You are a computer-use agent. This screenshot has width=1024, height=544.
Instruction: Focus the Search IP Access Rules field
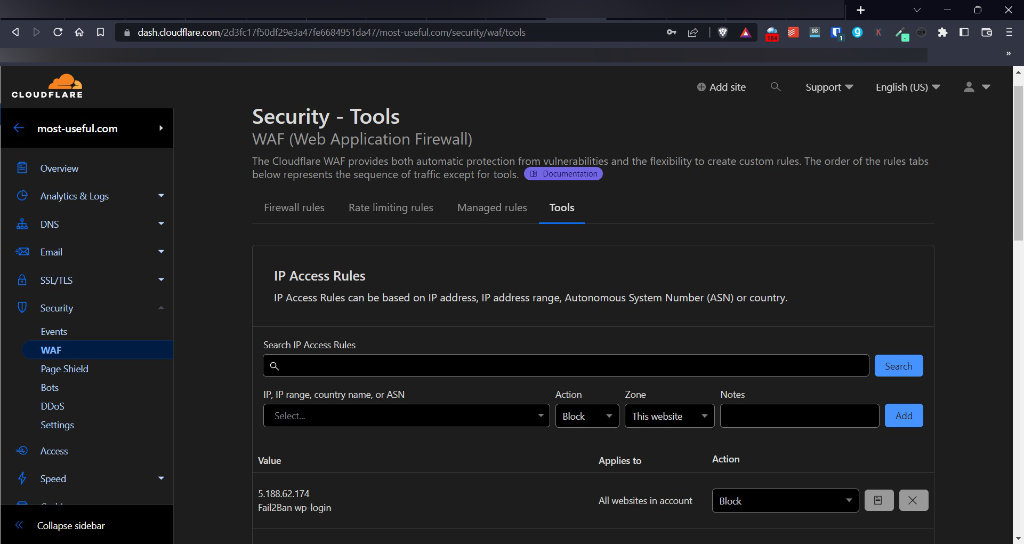click(x=566, y=366)
